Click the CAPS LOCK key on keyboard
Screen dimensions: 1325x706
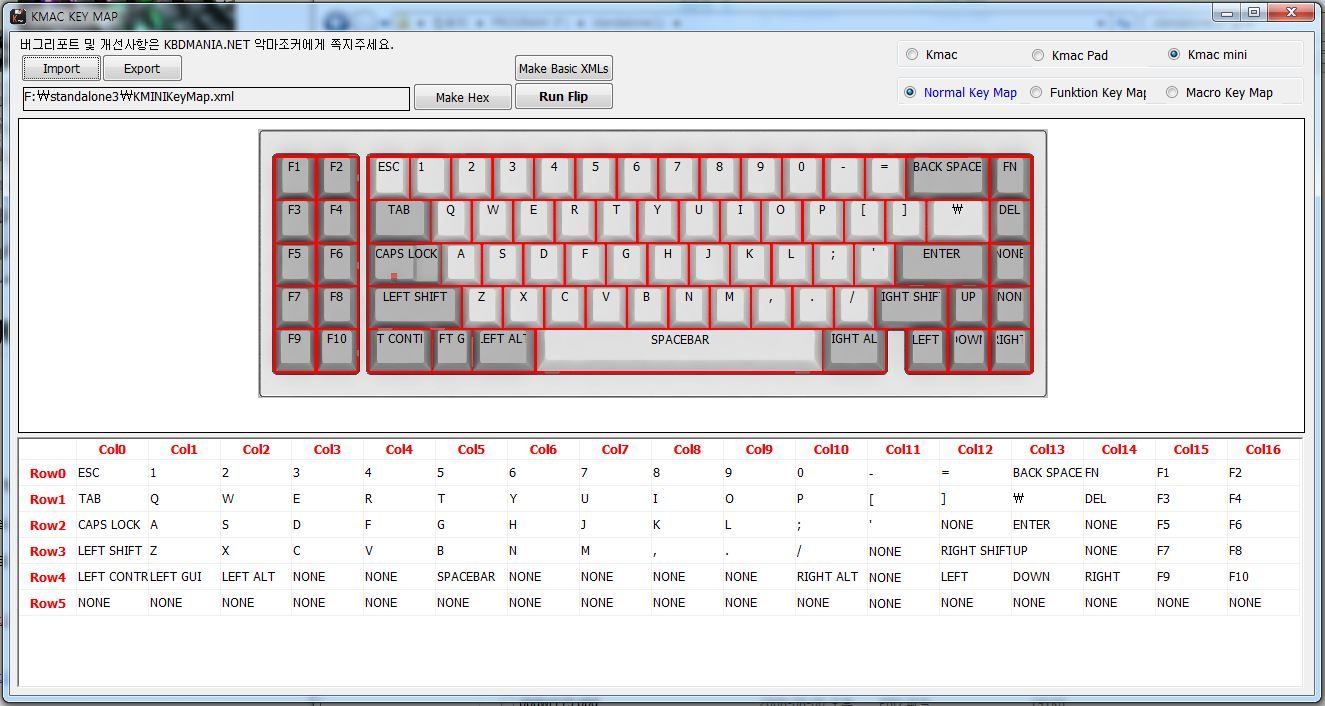point(405,264)
